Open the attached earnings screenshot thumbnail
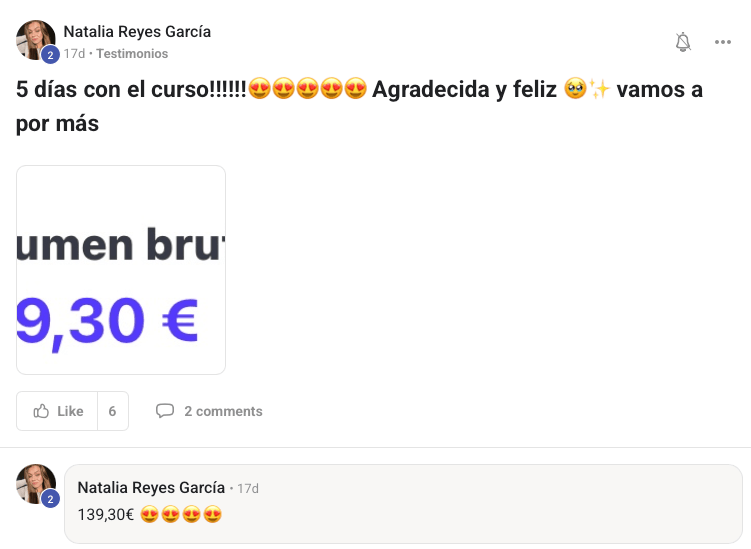The width and height of the screenshot is (751, 549). click(121, 270)
